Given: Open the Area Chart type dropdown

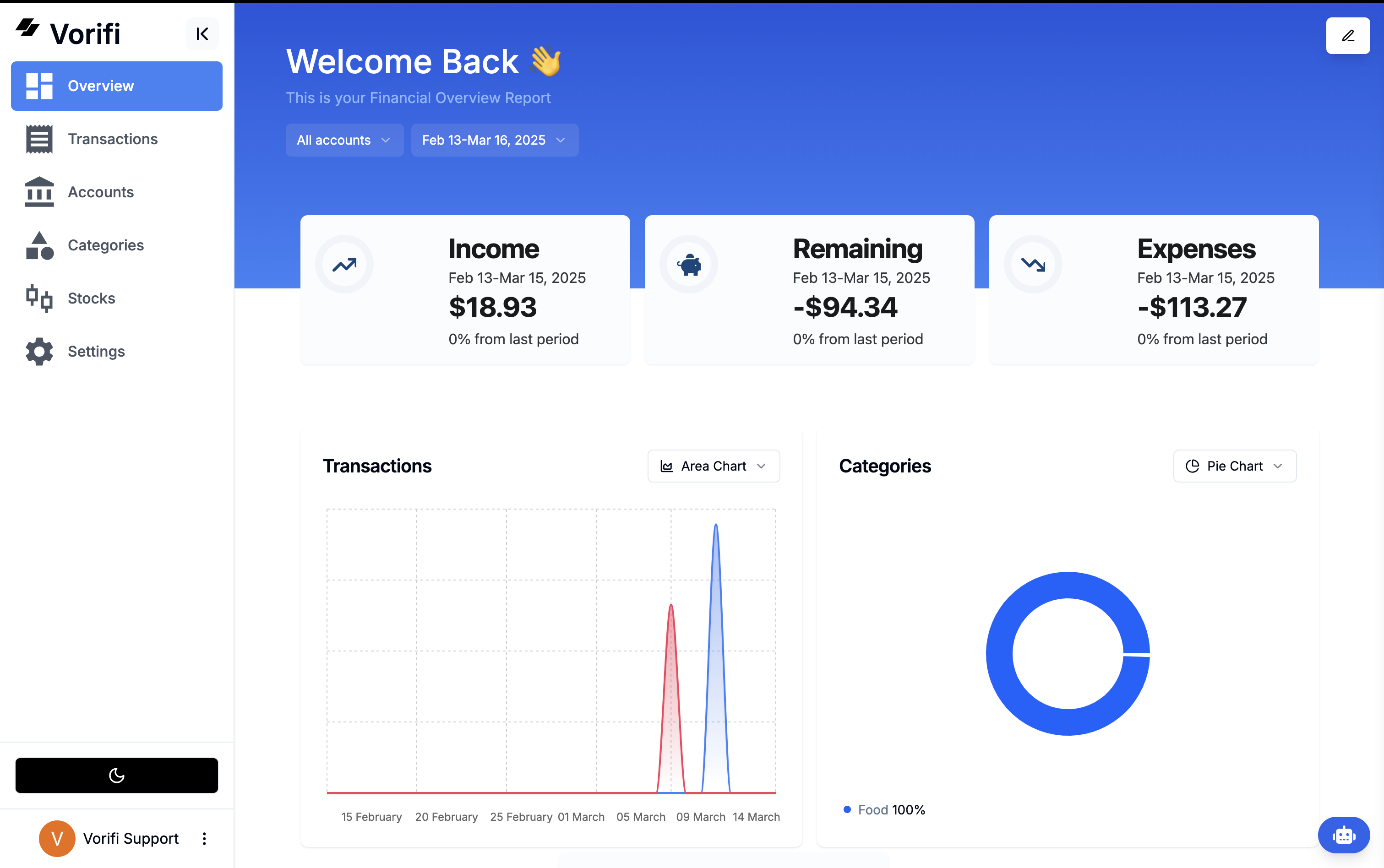Looking at the screenshot, I should 713,466.
